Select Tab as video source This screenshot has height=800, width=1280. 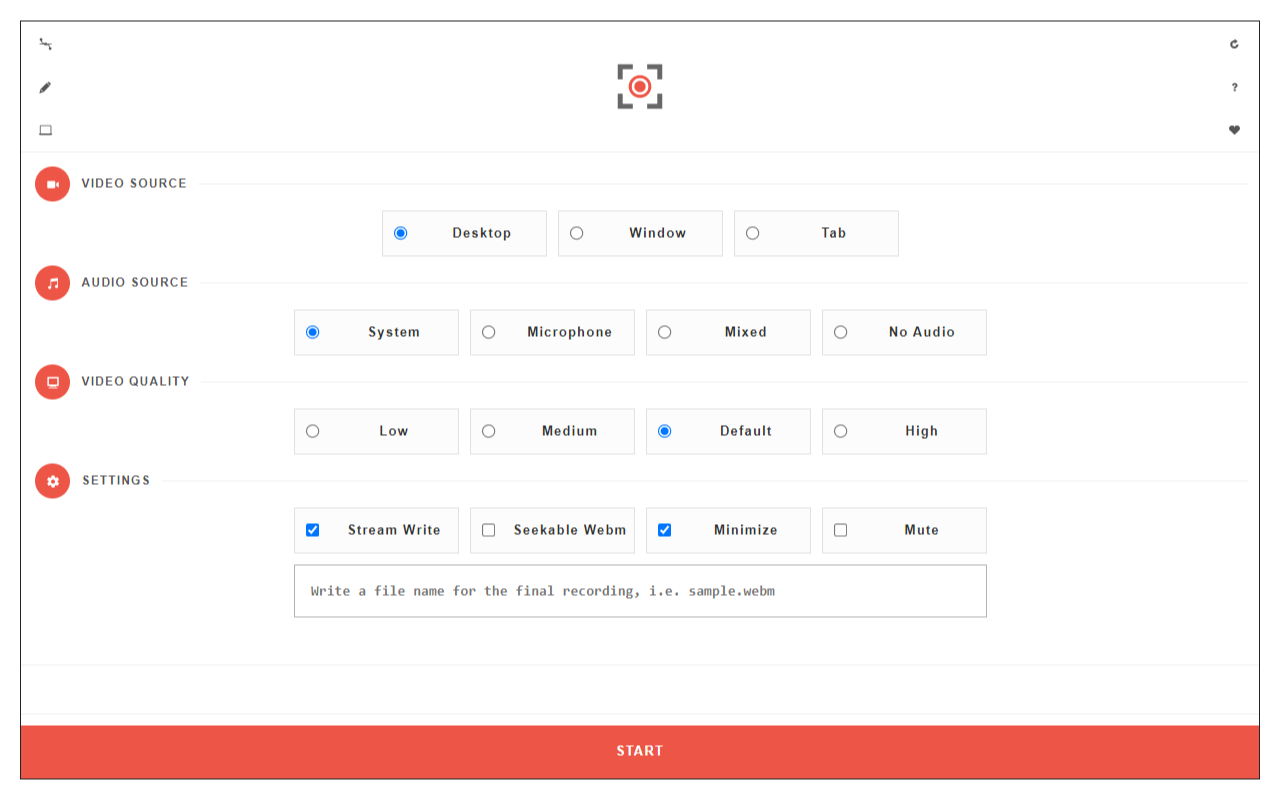coord(816,233)
